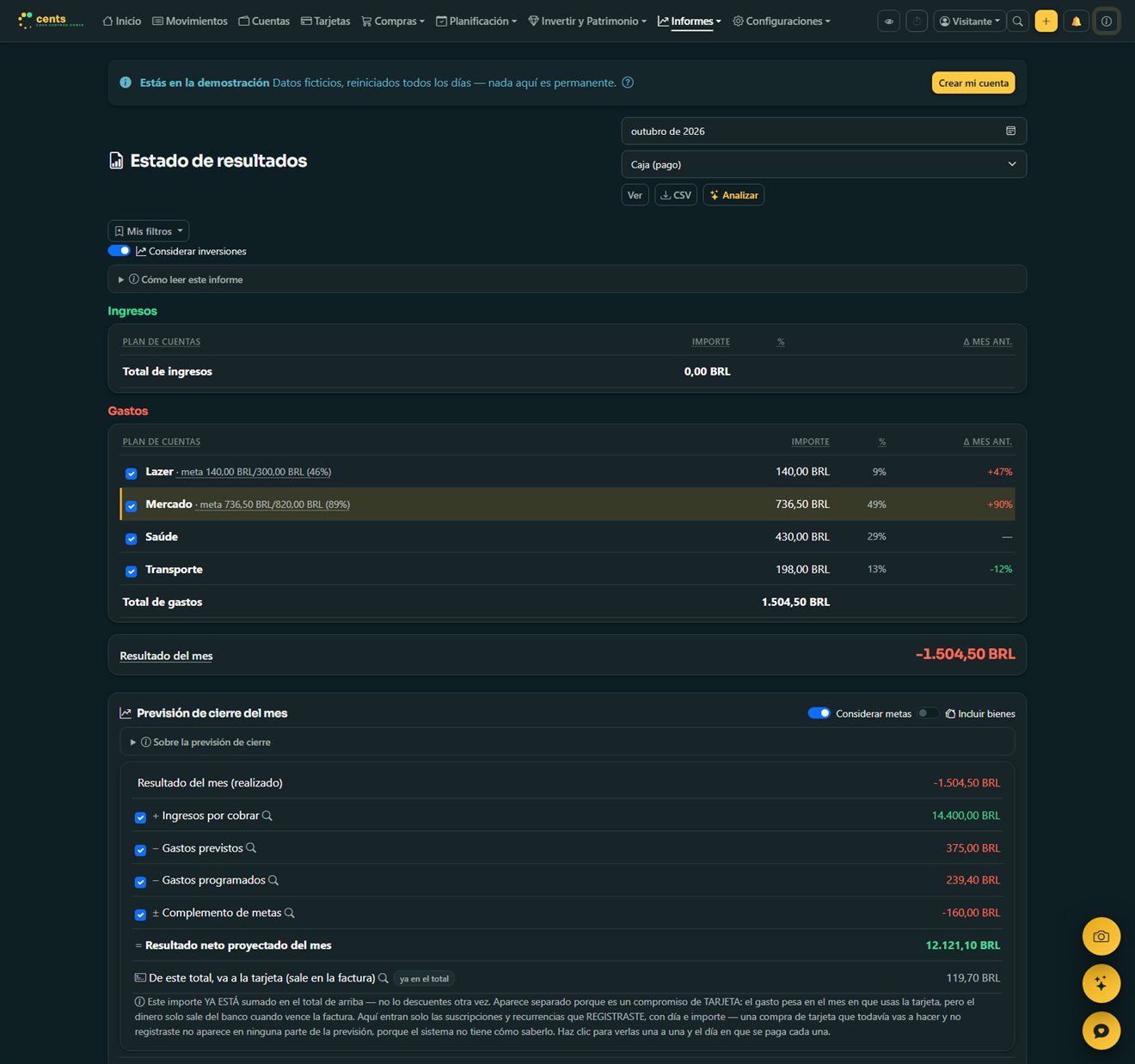Screen dimensions: 1135x1064
Task: Toggle the Considerar metas switch
Action: [819, 713]
